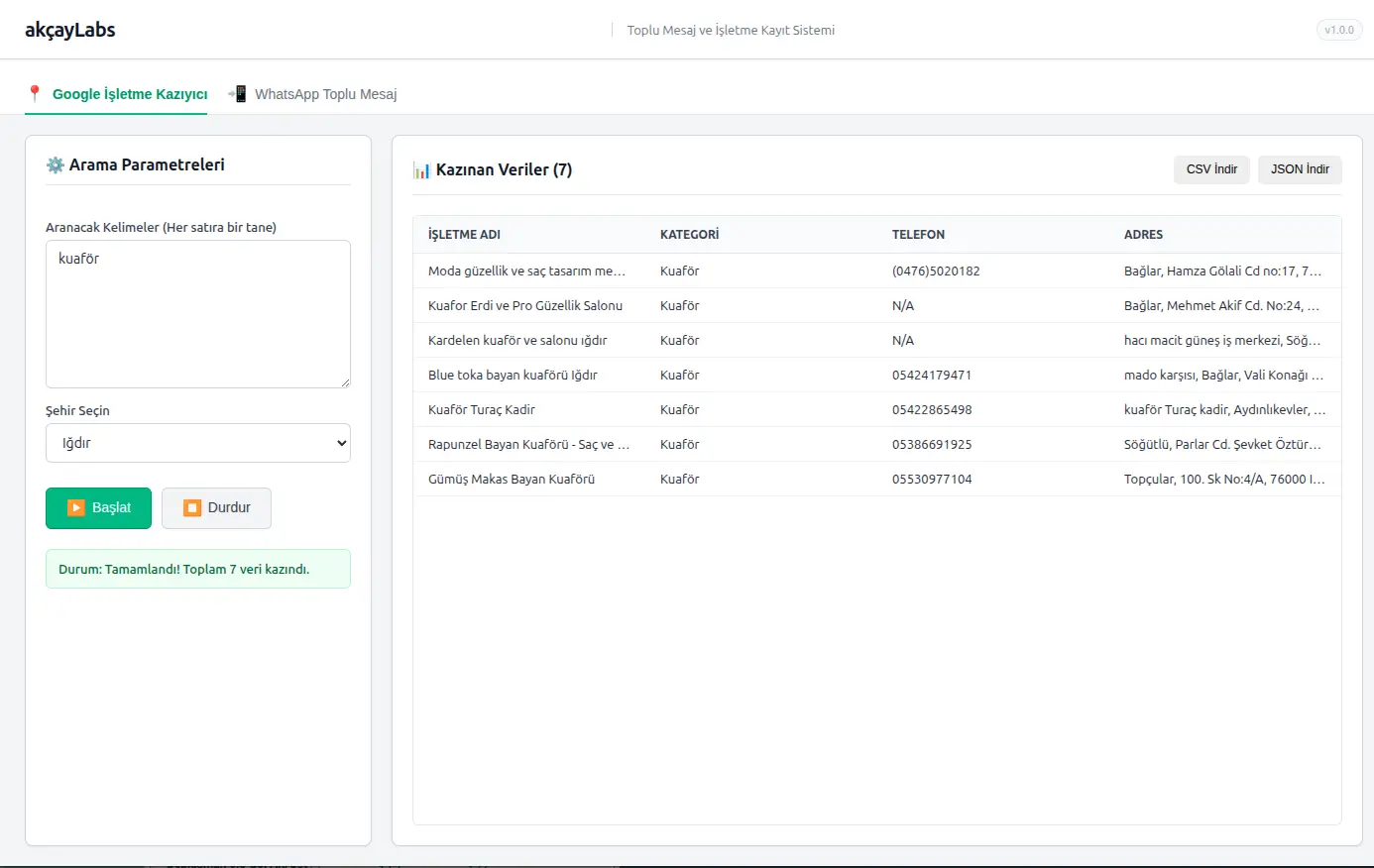Switch to WhatsApp Toplu Mesaj tab
1374x868 pixels.
click(x=325, y=94)
